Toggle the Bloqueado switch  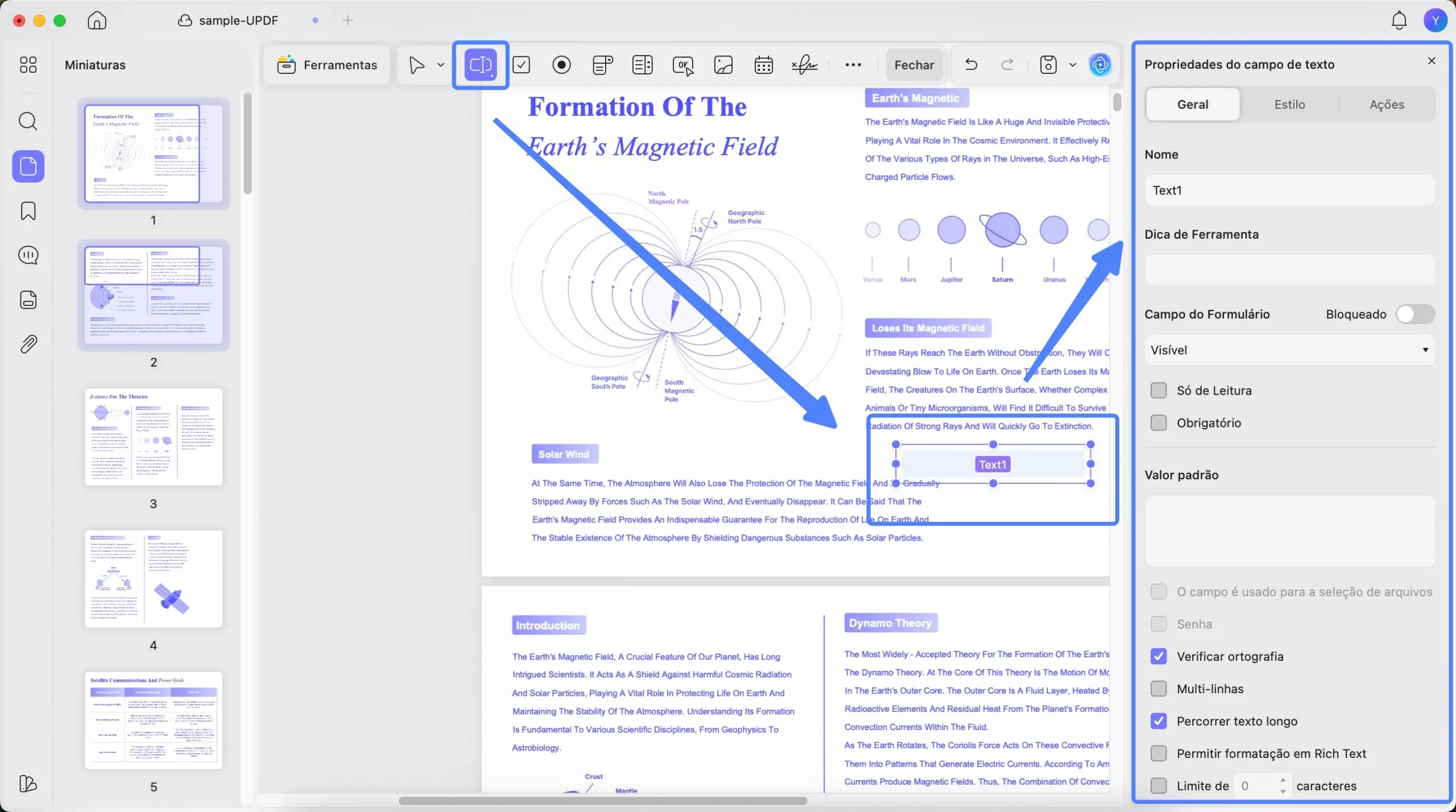1415,314
